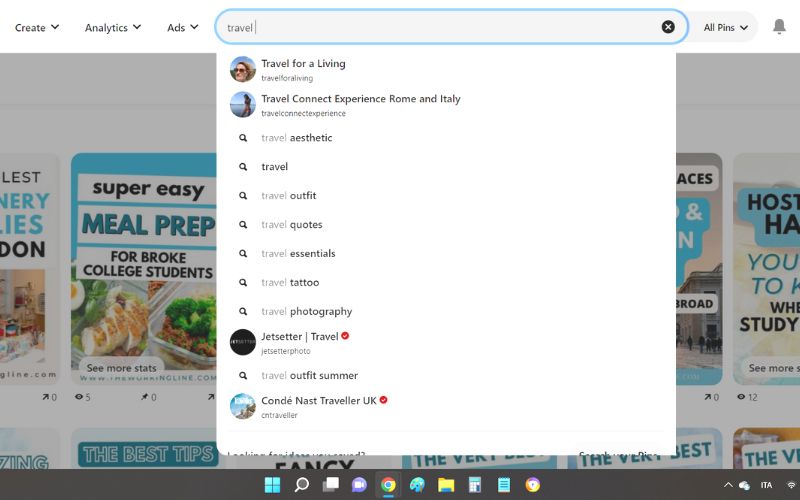Select the plain travel suggestion
This screenshot has width=800, height=500.
[446, 167]
